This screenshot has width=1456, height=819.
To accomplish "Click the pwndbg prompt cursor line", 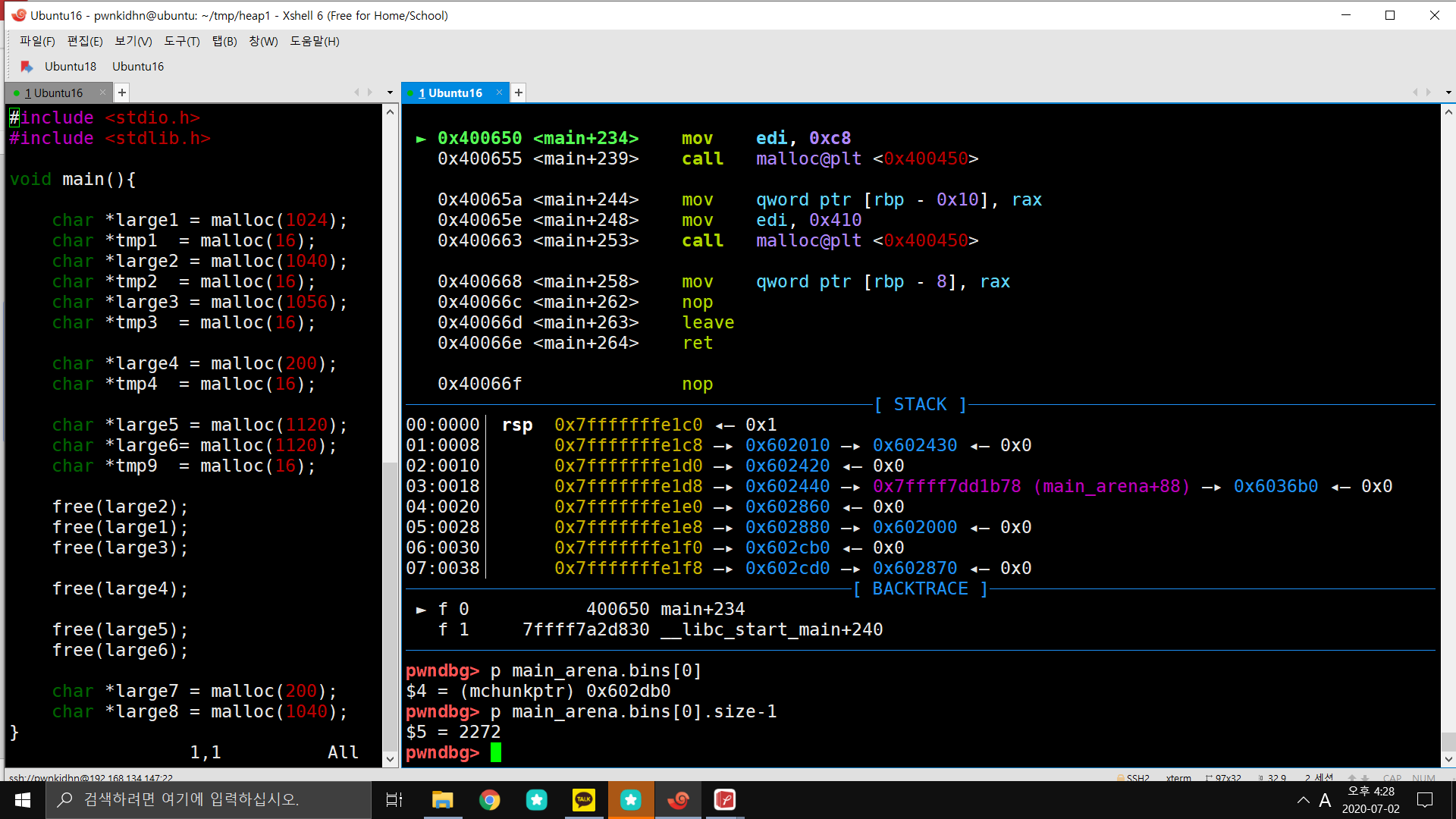I will [453, 752].
